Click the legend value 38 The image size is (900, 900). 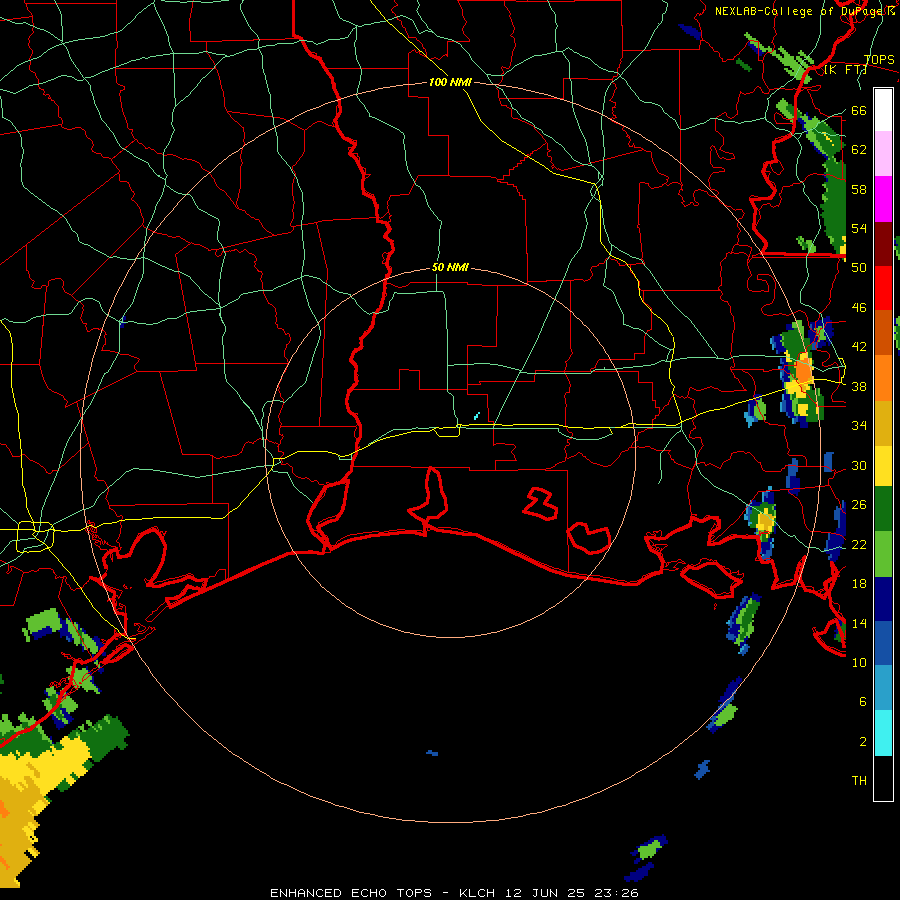[859, 386]
